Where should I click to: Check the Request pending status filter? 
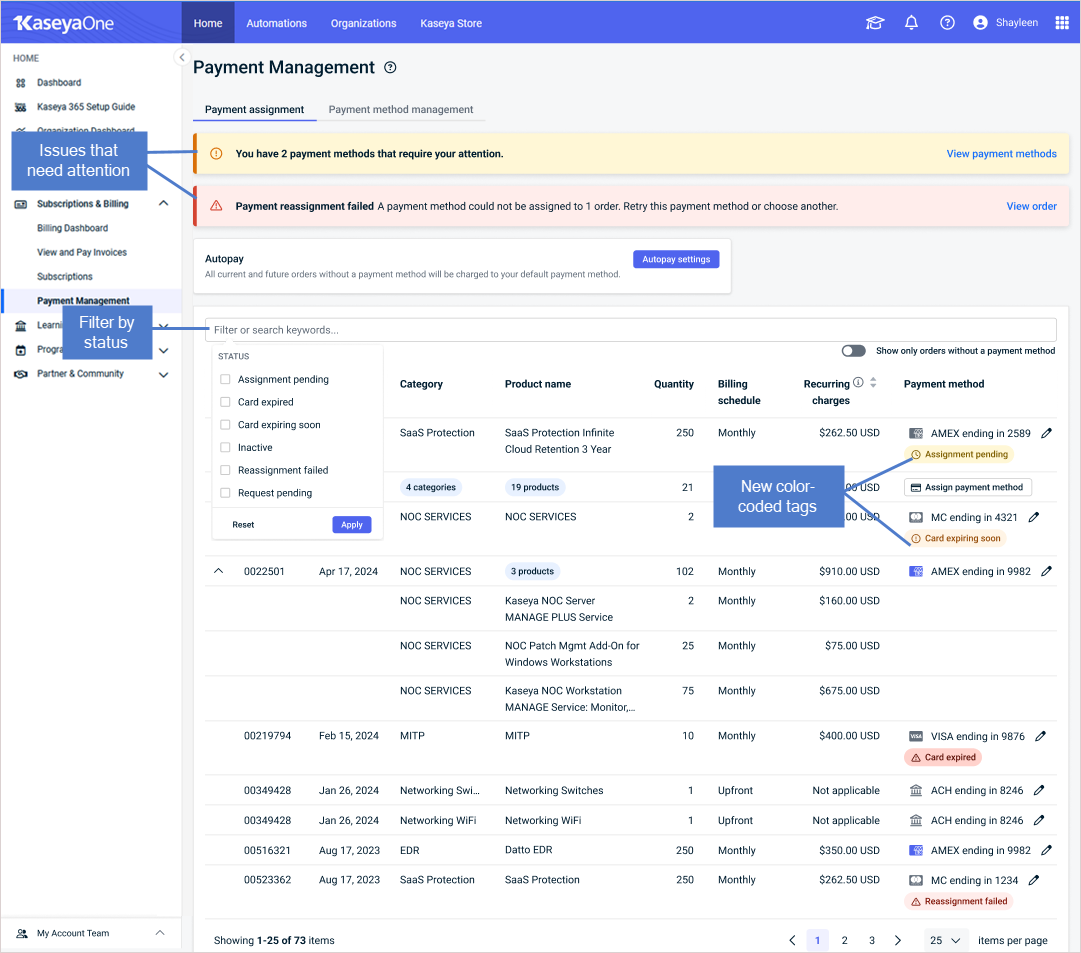pos(225,493)
